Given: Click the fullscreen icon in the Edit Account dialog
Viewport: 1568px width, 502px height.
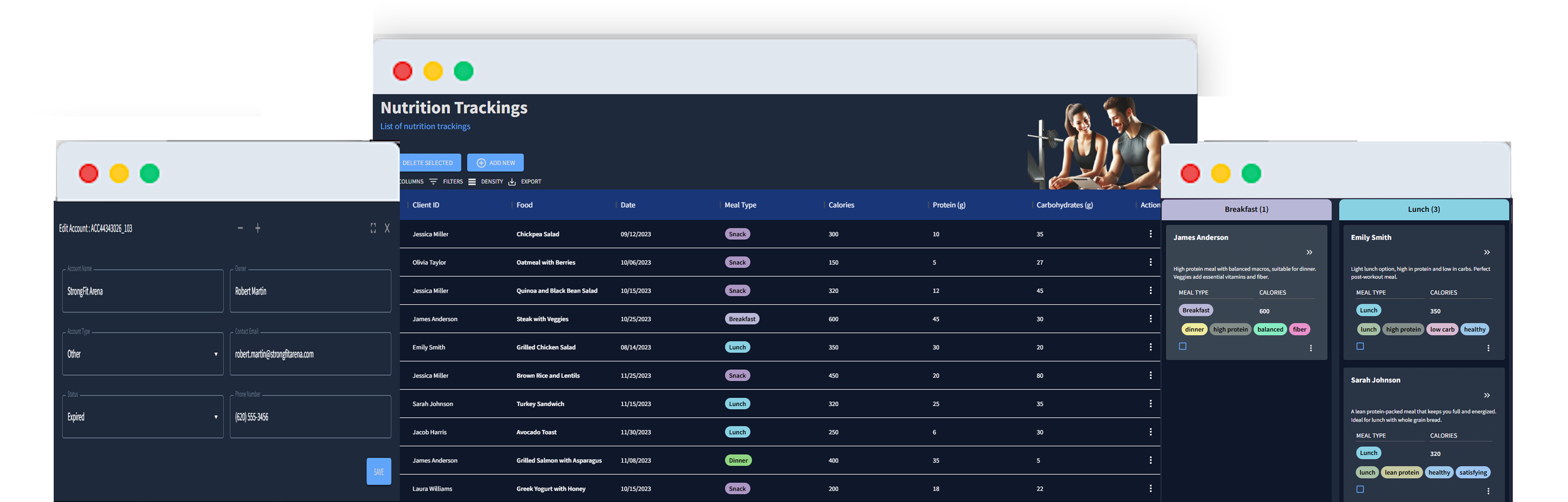Looking at the screenshot, I should point(373,228).
